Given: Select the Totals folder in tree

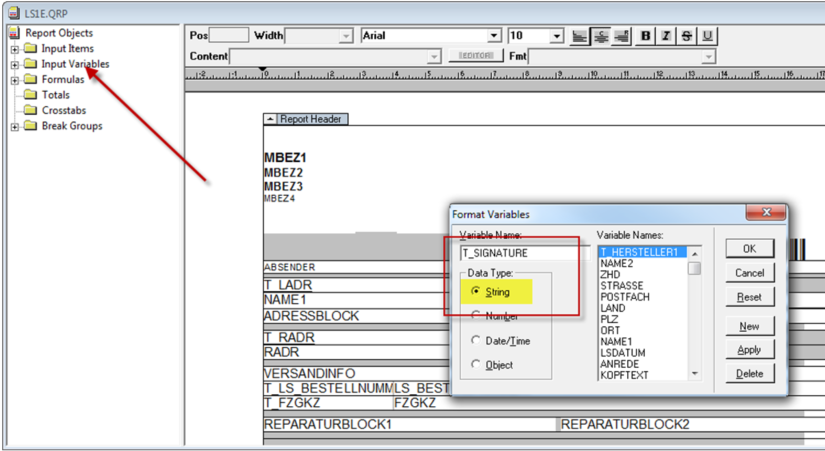Looking at the screenshot, I should pos(55,95).
